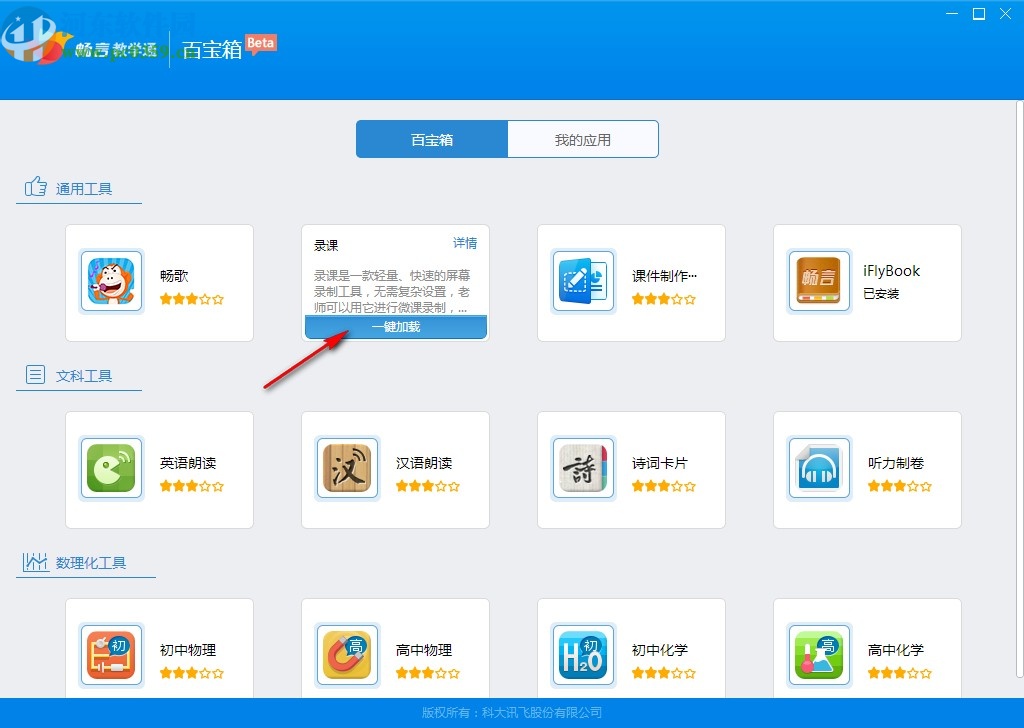Open the 汉语朗读 app icon
The width and height of the screenshot is (1024, 728).
tap(347, 469)
